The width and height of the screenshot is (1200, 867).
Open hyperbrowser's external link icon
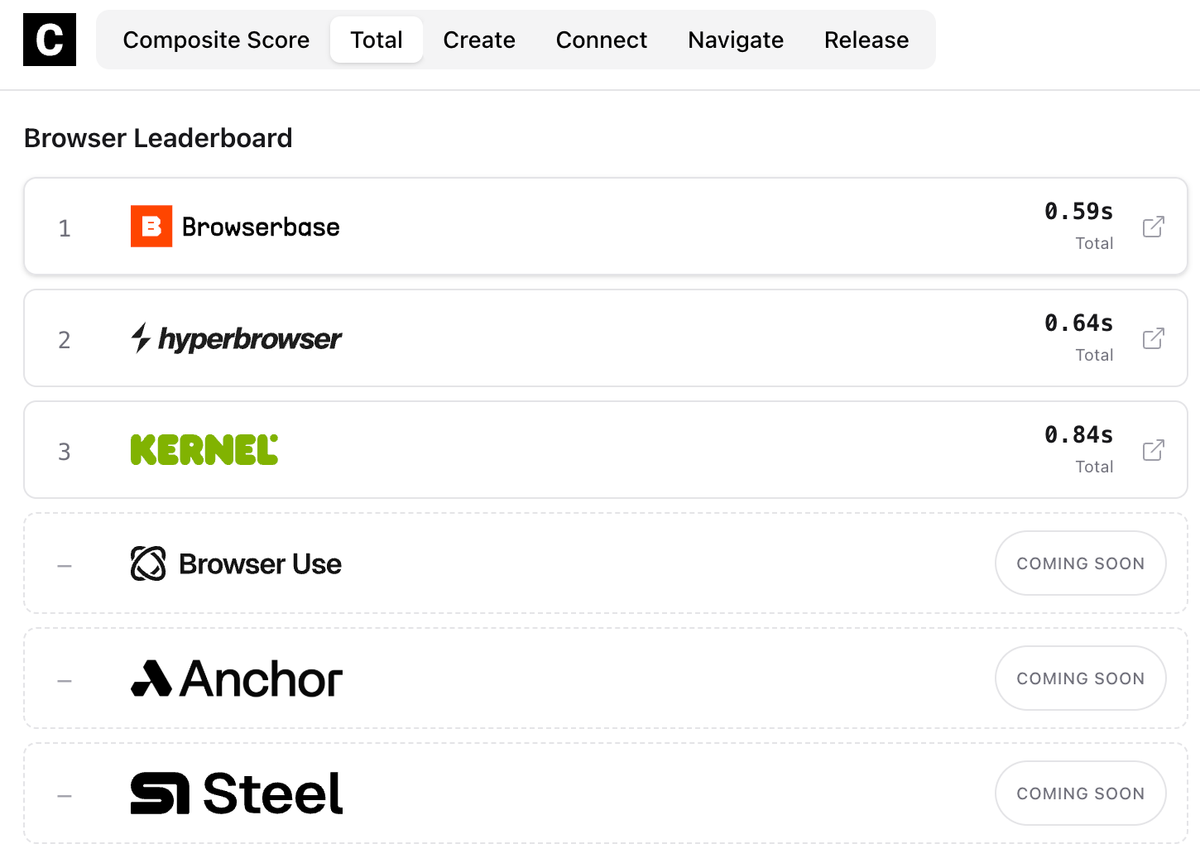tap(1155, 339)
